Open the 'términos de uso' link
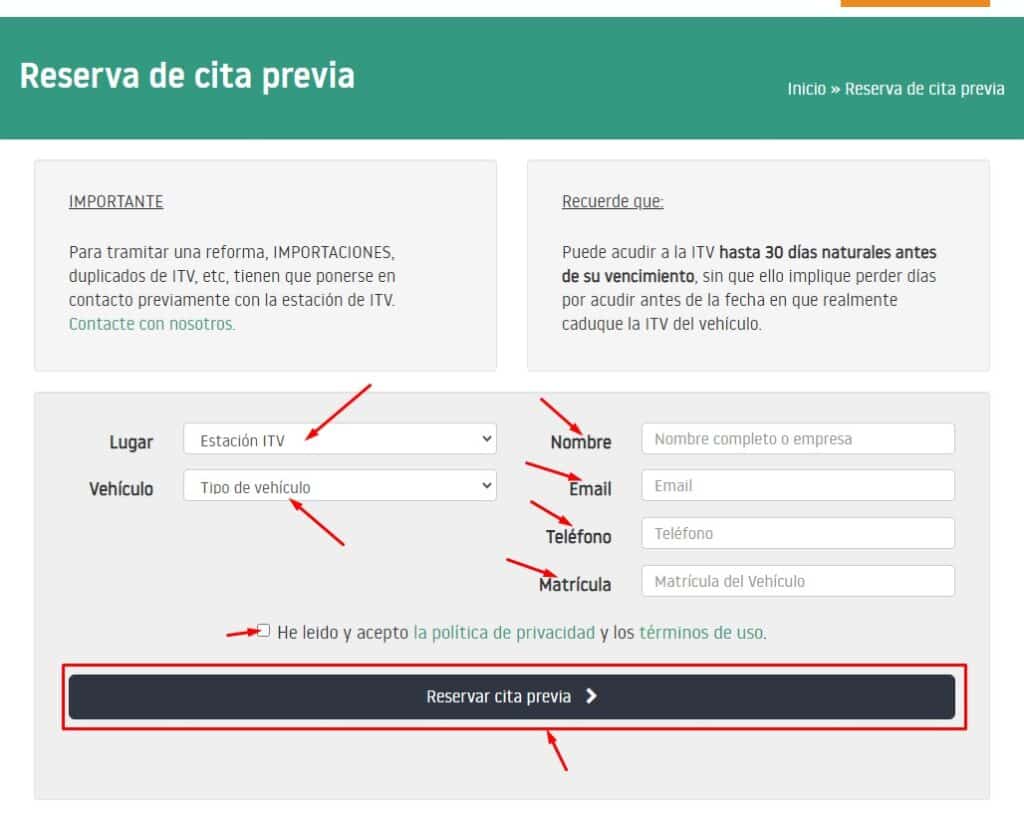The image size is (1024, 821). pyautogui.click(x=701, y=632)
